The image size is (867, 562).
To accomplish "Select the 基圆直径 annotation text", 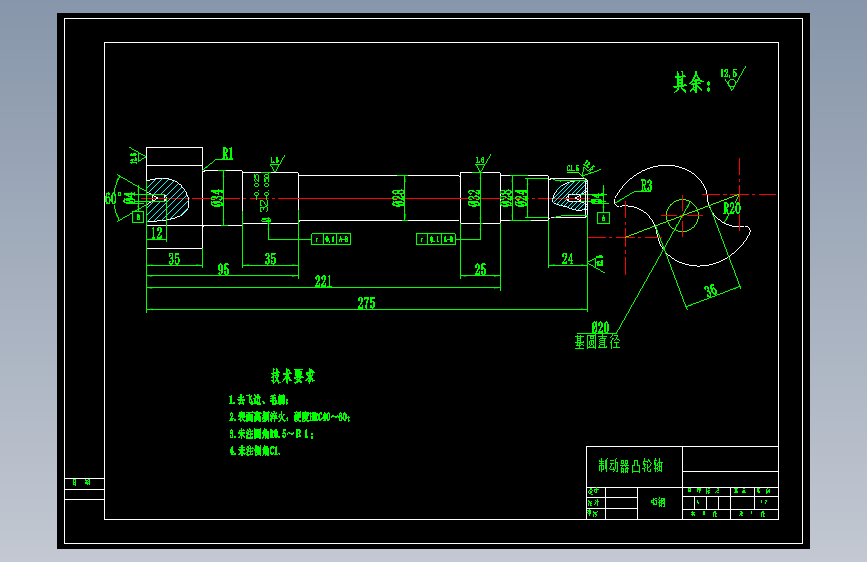I will point(597,342).
